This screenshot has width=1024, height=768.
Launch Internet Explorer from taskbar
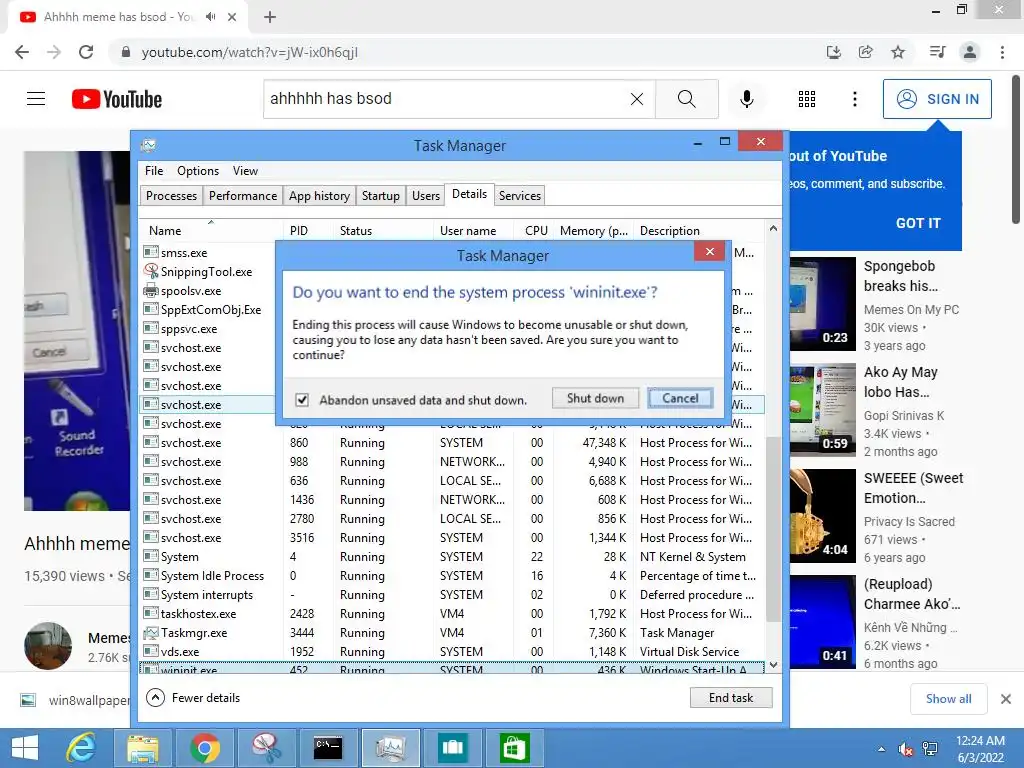pyautogui.click(x=81, y=748)
